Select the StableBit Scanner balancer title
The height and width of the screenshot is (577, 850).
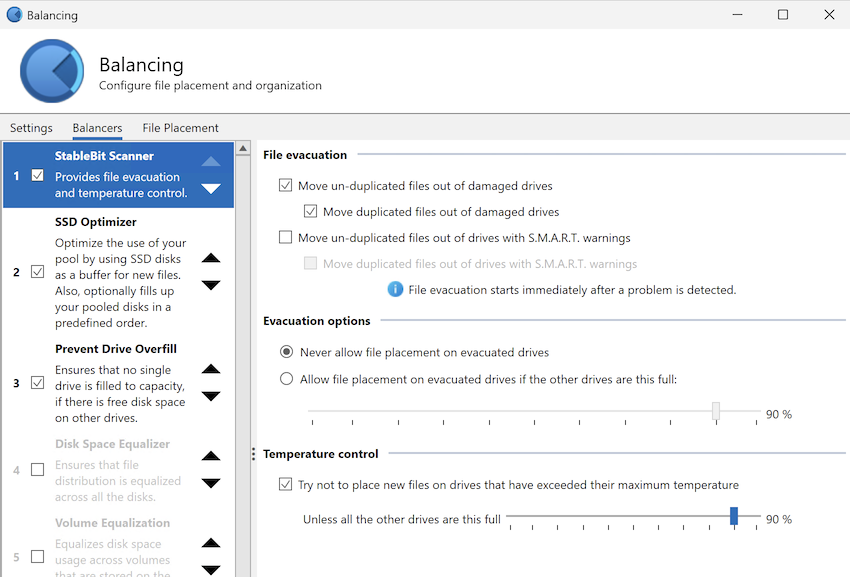click(104, 156)
